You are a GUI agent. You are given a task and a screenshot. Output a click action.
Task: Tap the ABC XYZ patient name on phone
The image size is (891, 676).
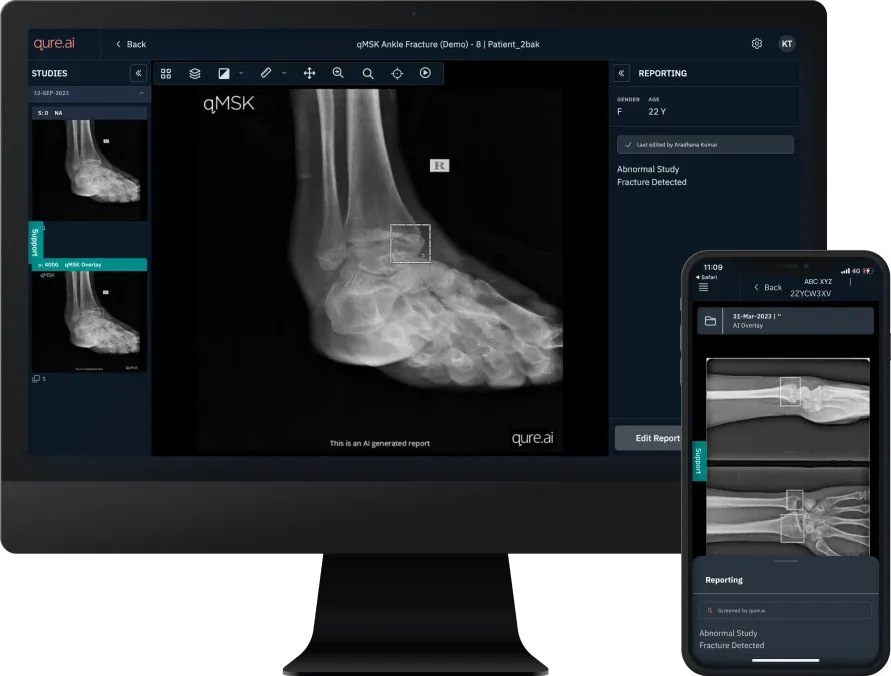click(818, 281)
